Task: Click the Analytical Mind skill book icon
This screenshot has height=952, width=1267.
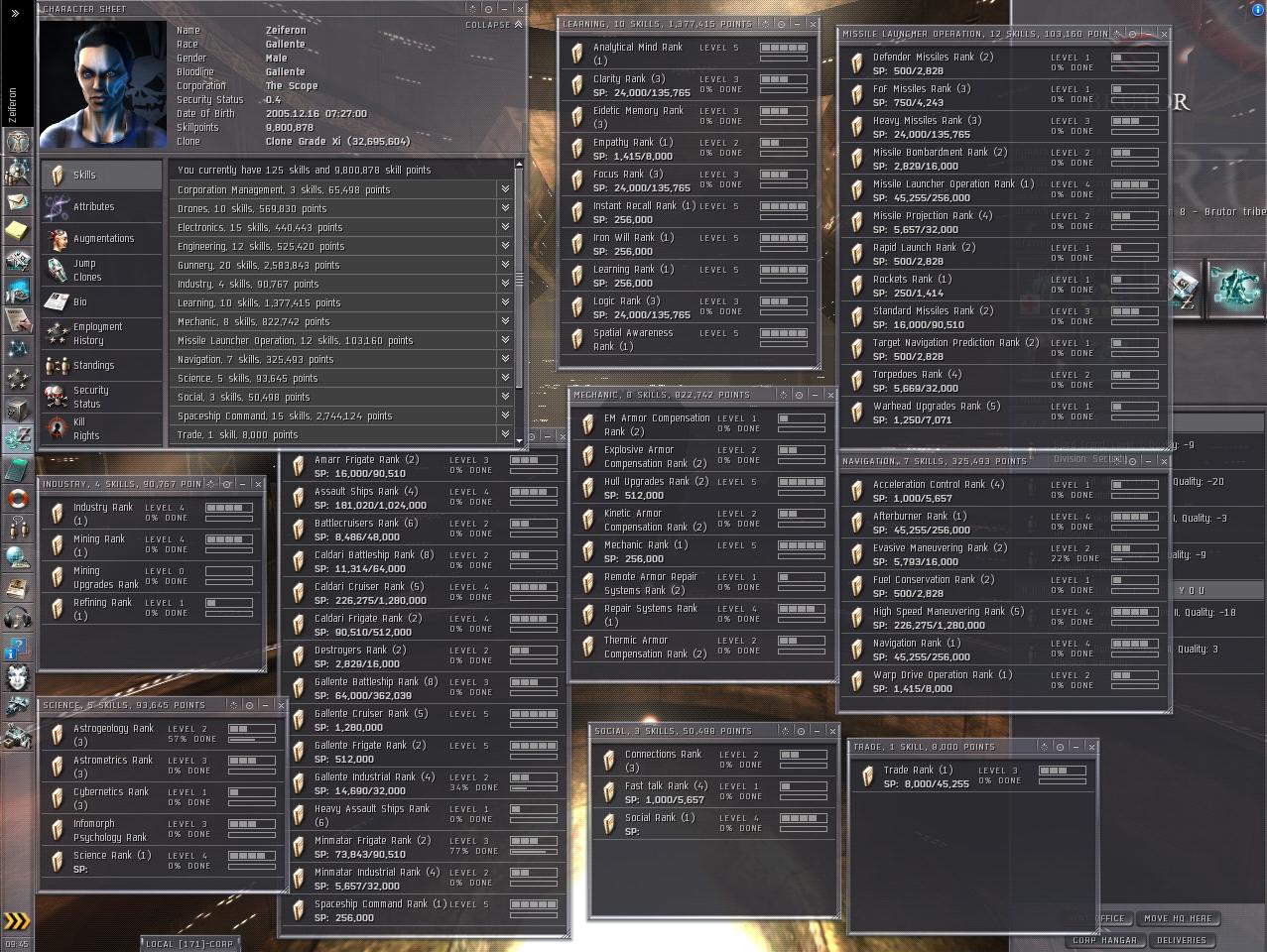Action: [x=577, y=54]
